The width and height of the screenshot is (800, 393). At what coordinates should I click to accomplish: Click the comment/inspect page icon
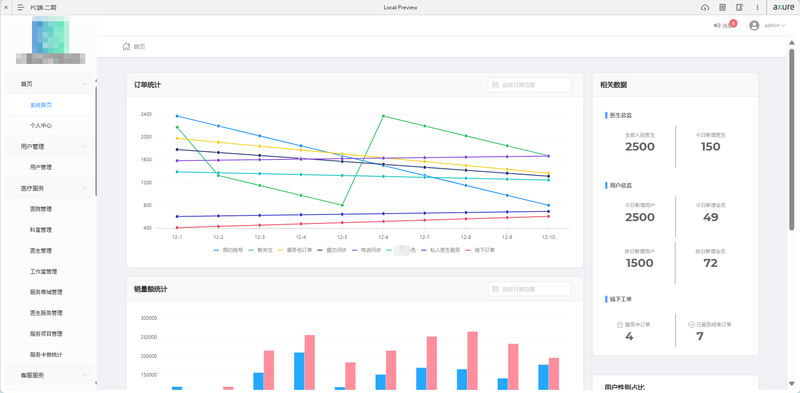pos(739,7)
